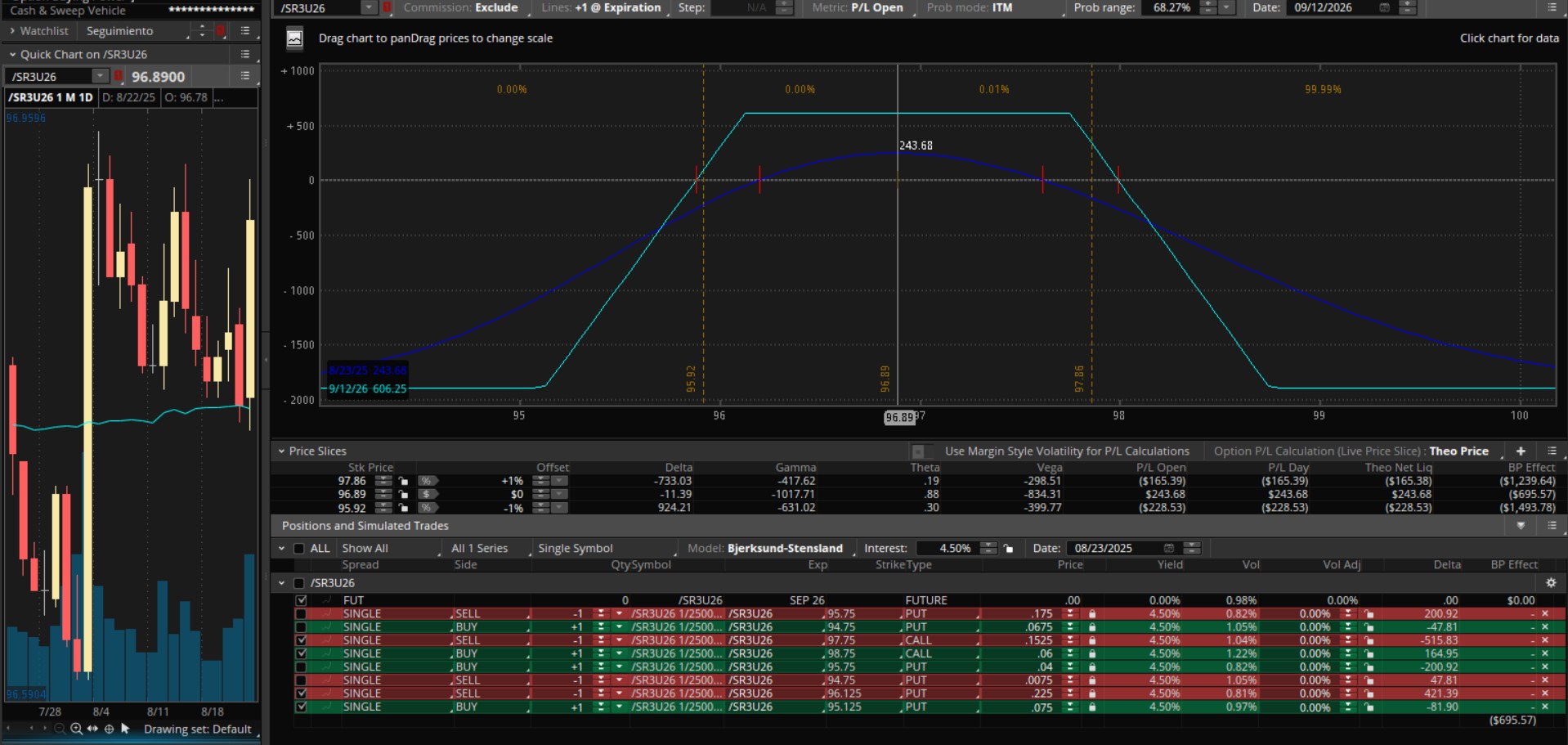Uncheck the FUT /SR3U26 future row checkbox

point(301,600)
